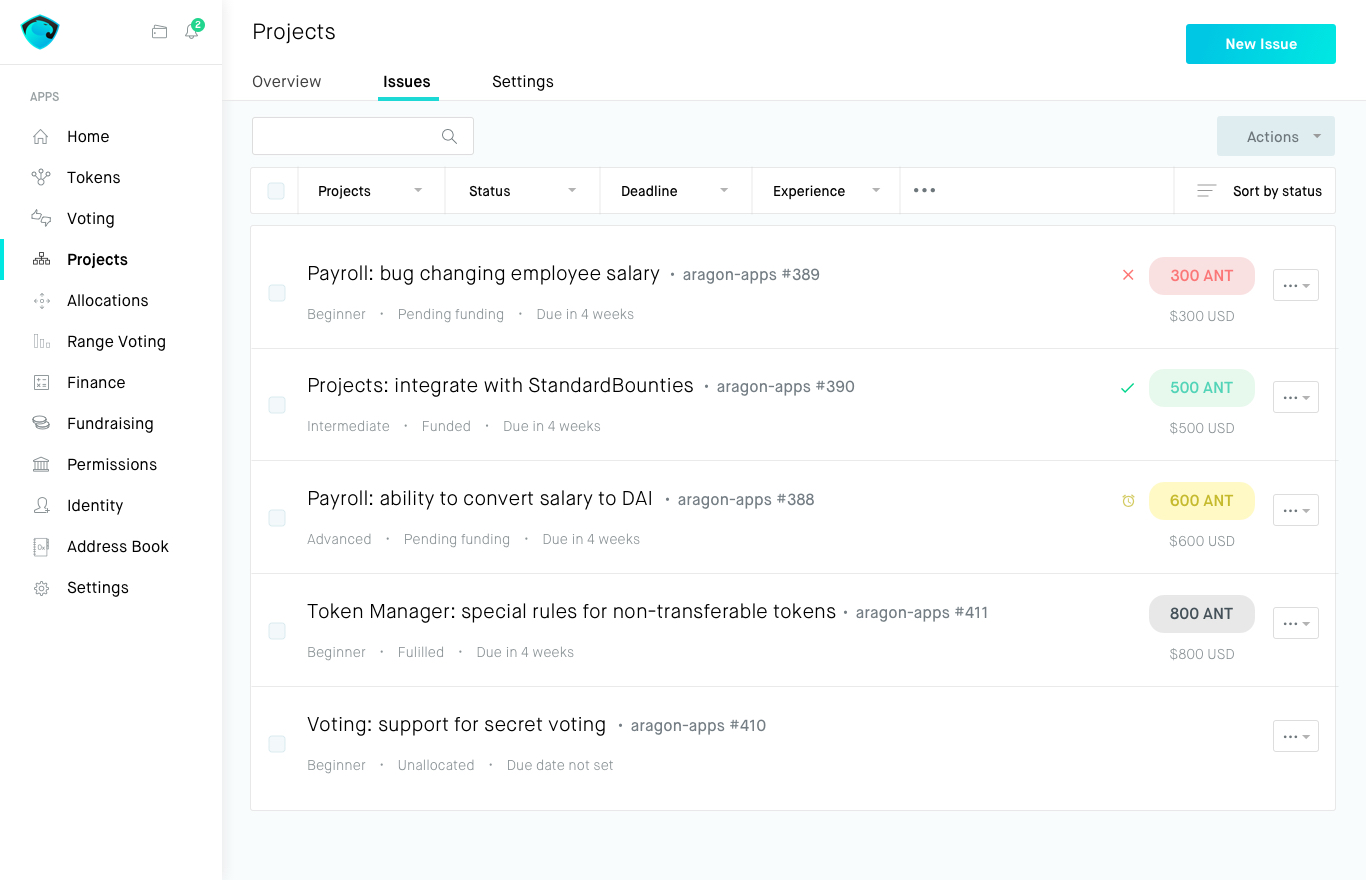This screenshot has width=1366, height=880.
Task: Check the Token Manager special rules issue
Action: pos(277,631)
